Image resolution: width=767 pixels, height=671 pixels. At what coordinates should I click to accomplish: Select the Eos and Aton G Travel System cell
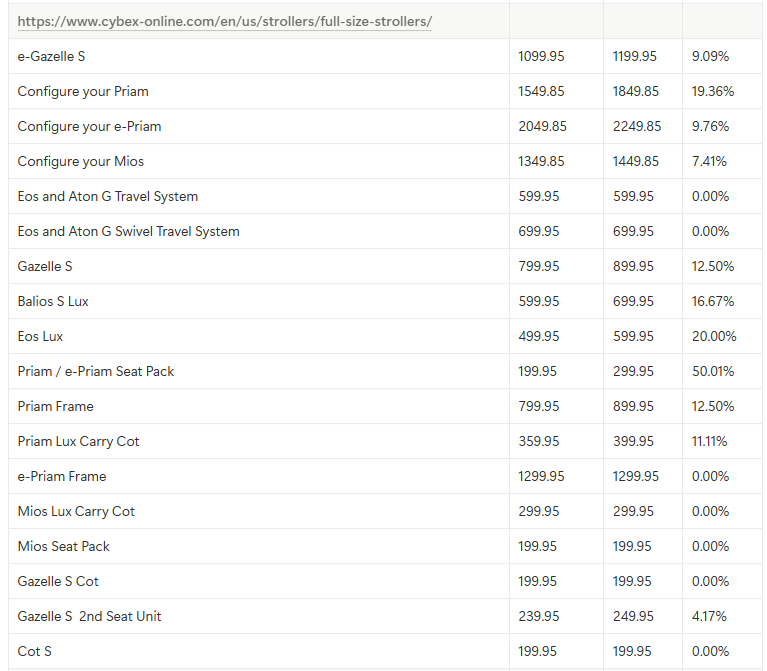[x=259, y=196]
